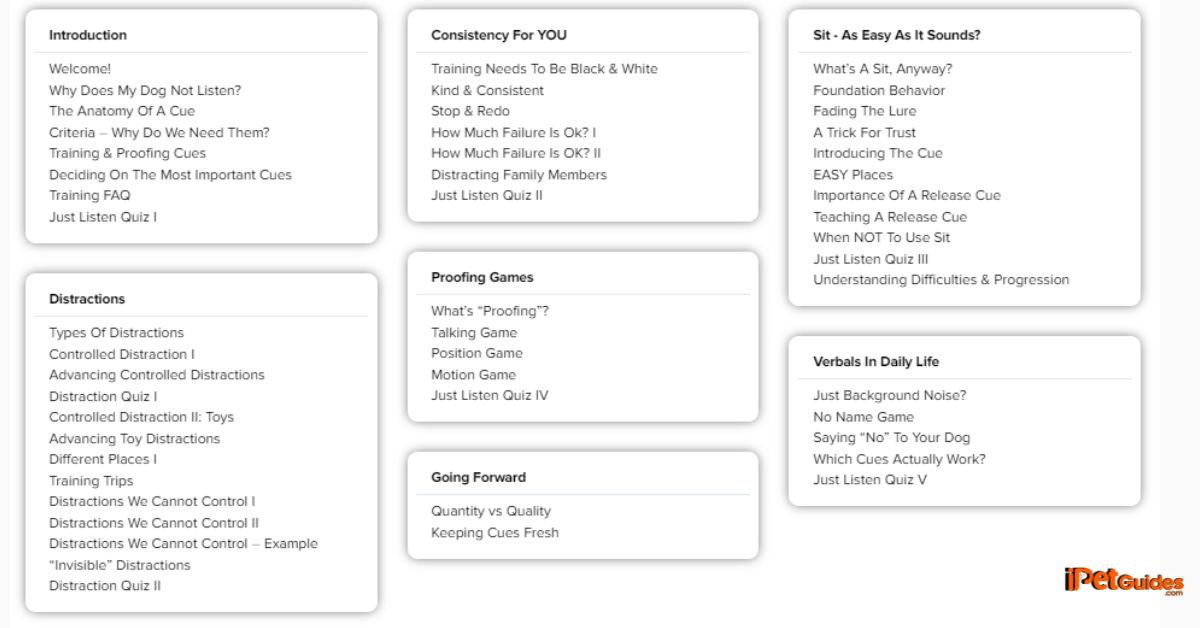Open Keeping Cues Fresh lesson
This screenshot has width=1200, height=628.
pyautogui.click(x=495, y=533)
